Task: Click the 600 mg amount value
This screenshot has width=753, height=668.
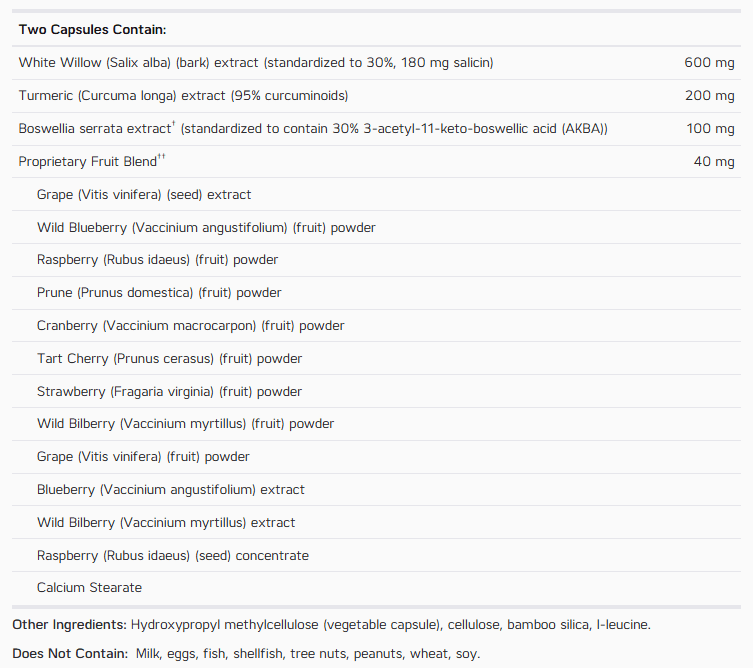Action: tap(709, 62)
